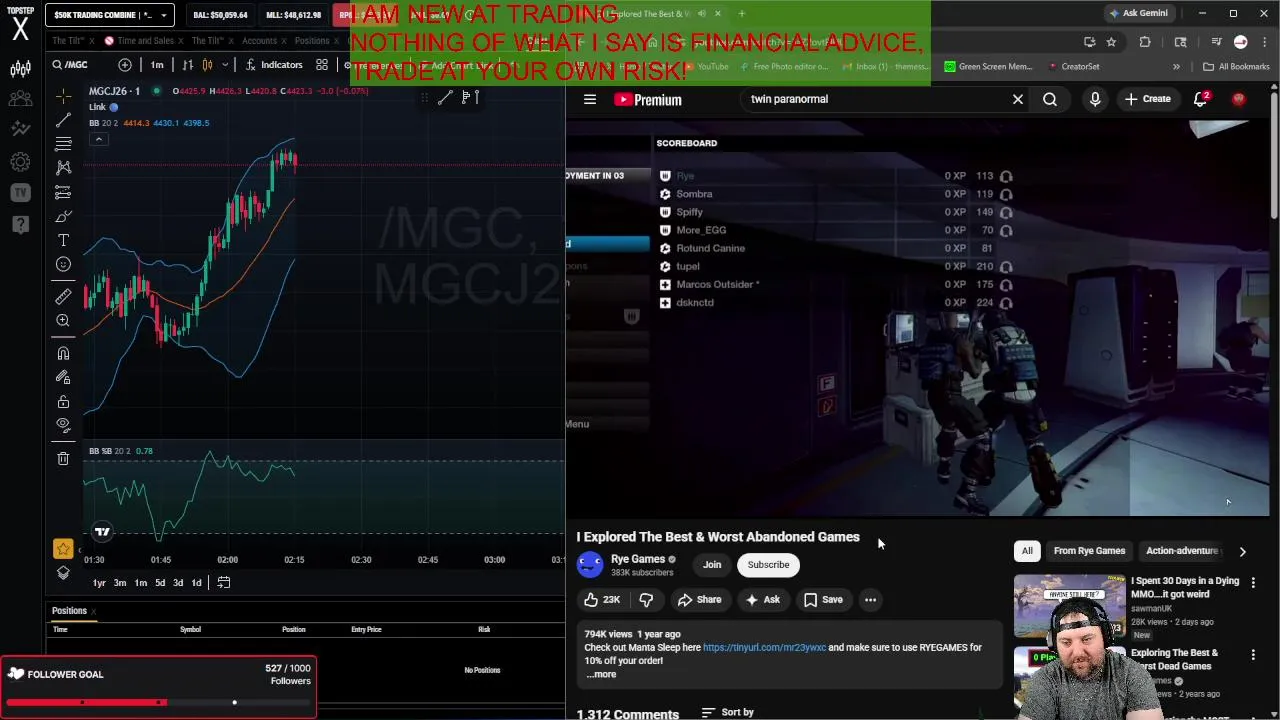Select the chart zoom-in tool
Viewport: 1280px width, 720px height.
63,320
